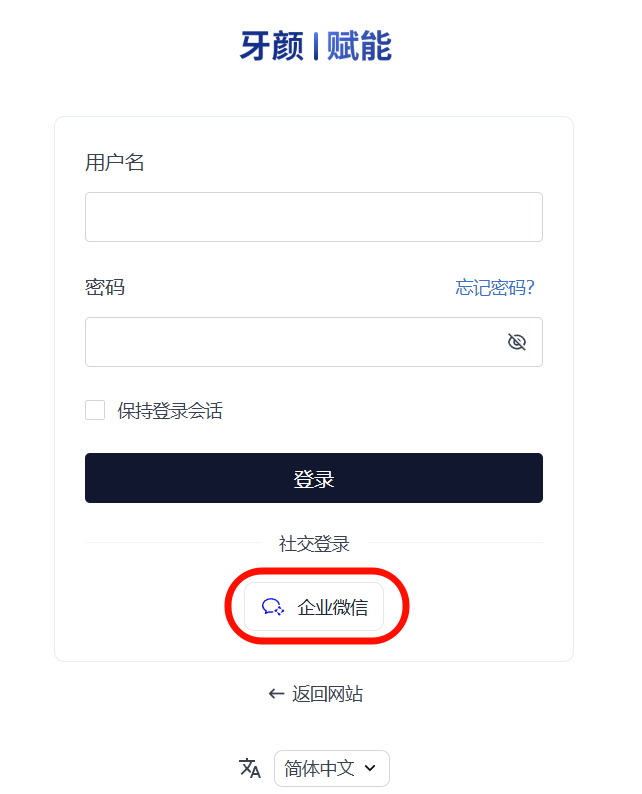The width and height of the screenshot is (642, 794).
Task: Click the 社交登录 section heading
Action: pos(314,544)
